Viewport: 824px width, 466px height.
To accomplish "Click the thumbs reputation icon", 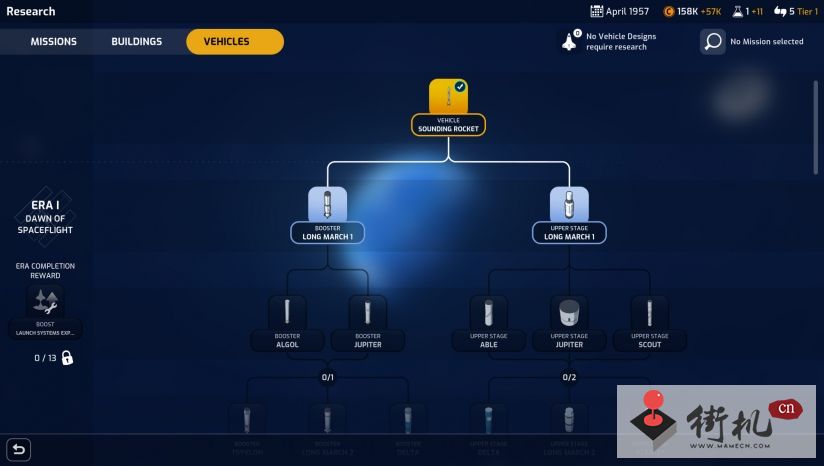I will pyautogui.click(x=780, y=11).
